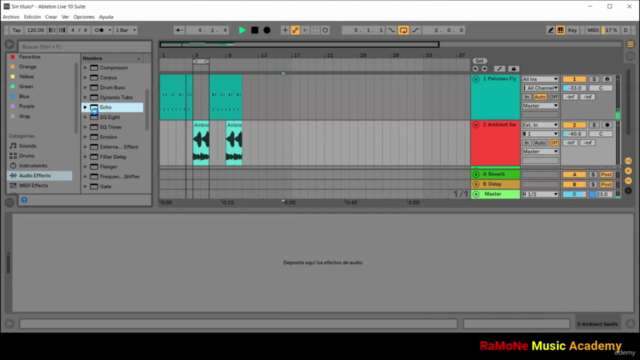Screen dimensions: 640x360
Task: Toggle track 1 activator button
Action: click(574, 79)
